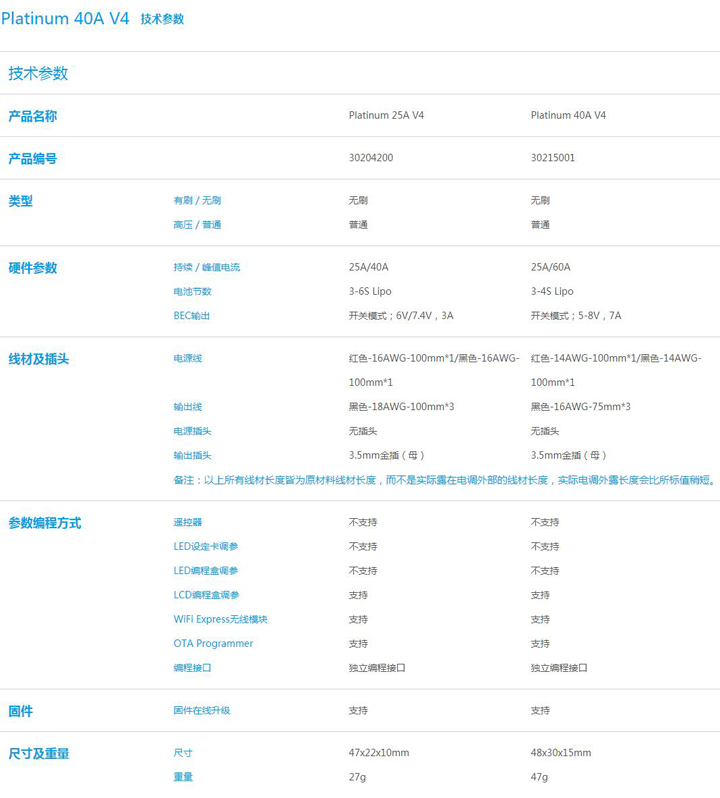Image resolution: width=720 pixels, height=798 pixels.
Task: Click the 遥控器 parameter label
Action: [x=188, y=522]
